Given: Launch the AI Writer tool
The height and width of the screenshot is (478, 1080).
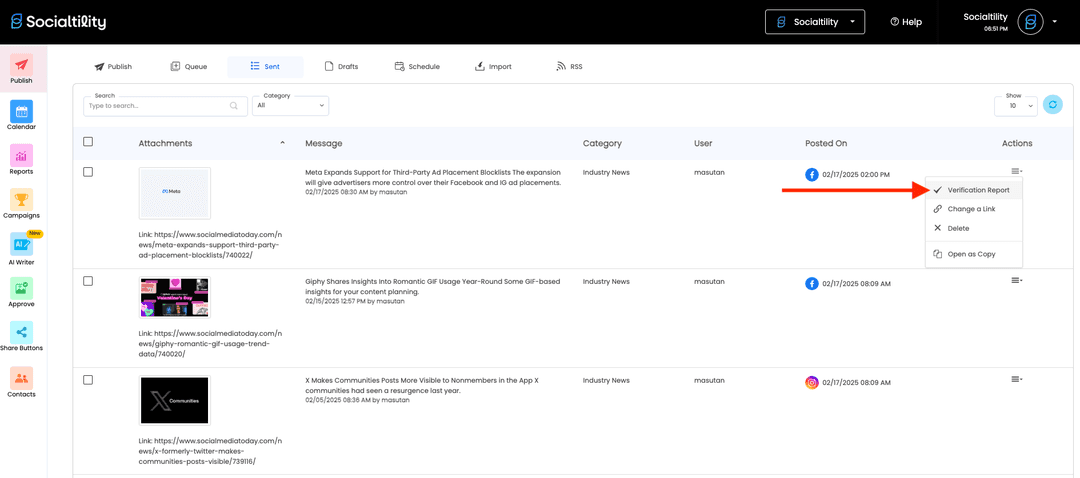Looking at the screenshot, I should 21,246.
